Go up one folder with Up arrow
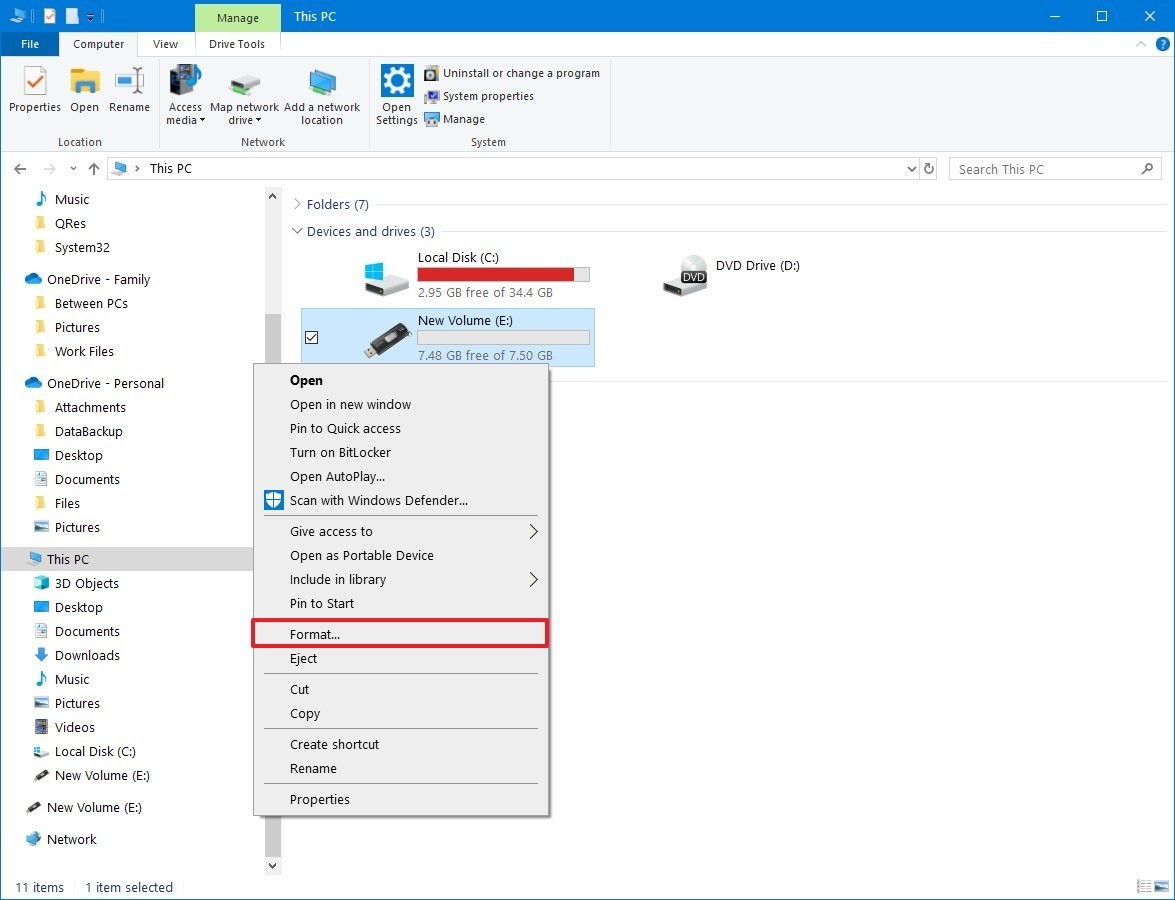The image size is (1175, 900). point(94,169)
